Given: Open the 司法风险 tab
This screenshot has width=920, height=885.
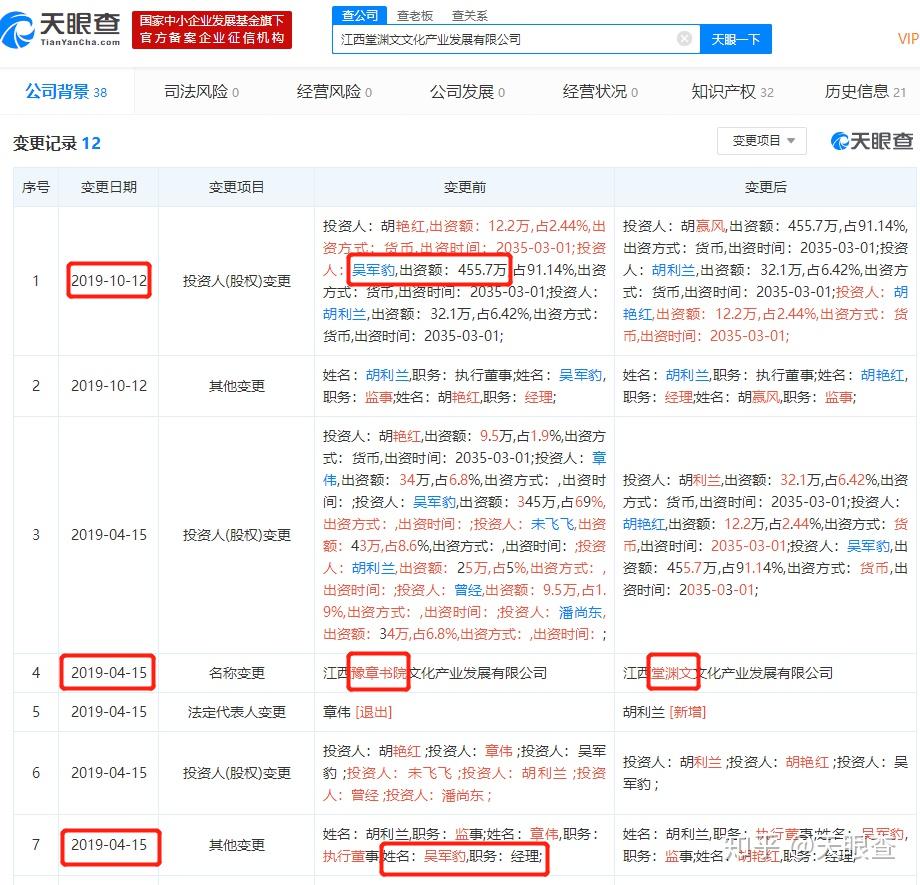Looking at the screenshot, I should tap(196, 91).
